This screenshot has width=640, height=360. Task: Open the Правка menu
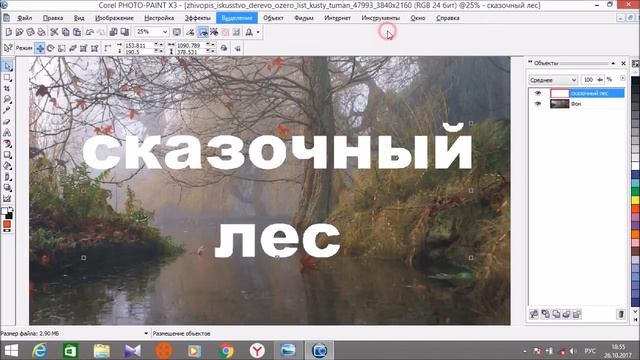tap(53, 18)
